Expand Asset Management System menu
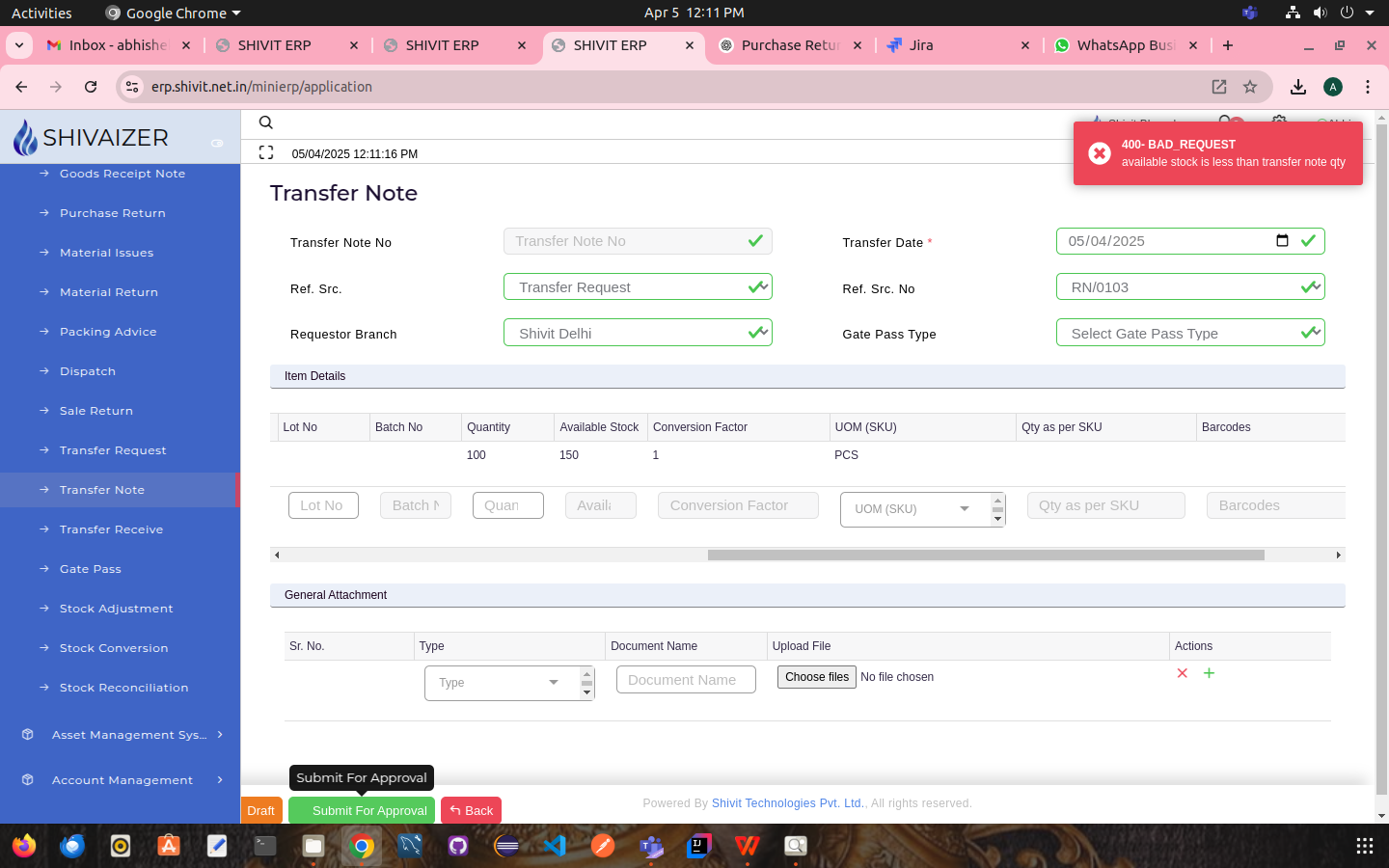The image size is (1389, 868). tap(127, 735)
